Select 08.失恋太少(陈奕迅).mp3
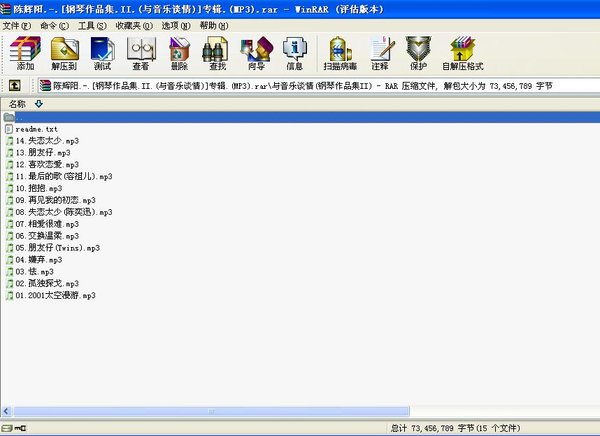 click(x=64, y=212)
